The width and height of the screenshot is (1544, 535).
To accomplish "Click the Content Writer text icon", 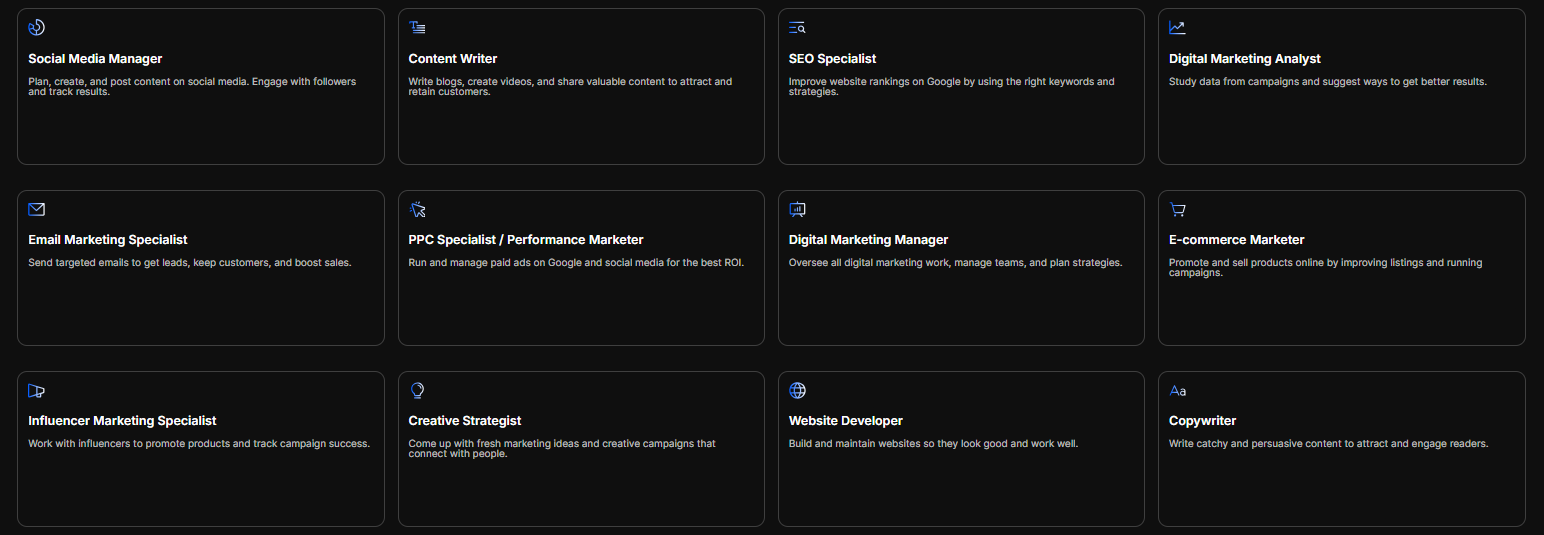I will (417, 28).
